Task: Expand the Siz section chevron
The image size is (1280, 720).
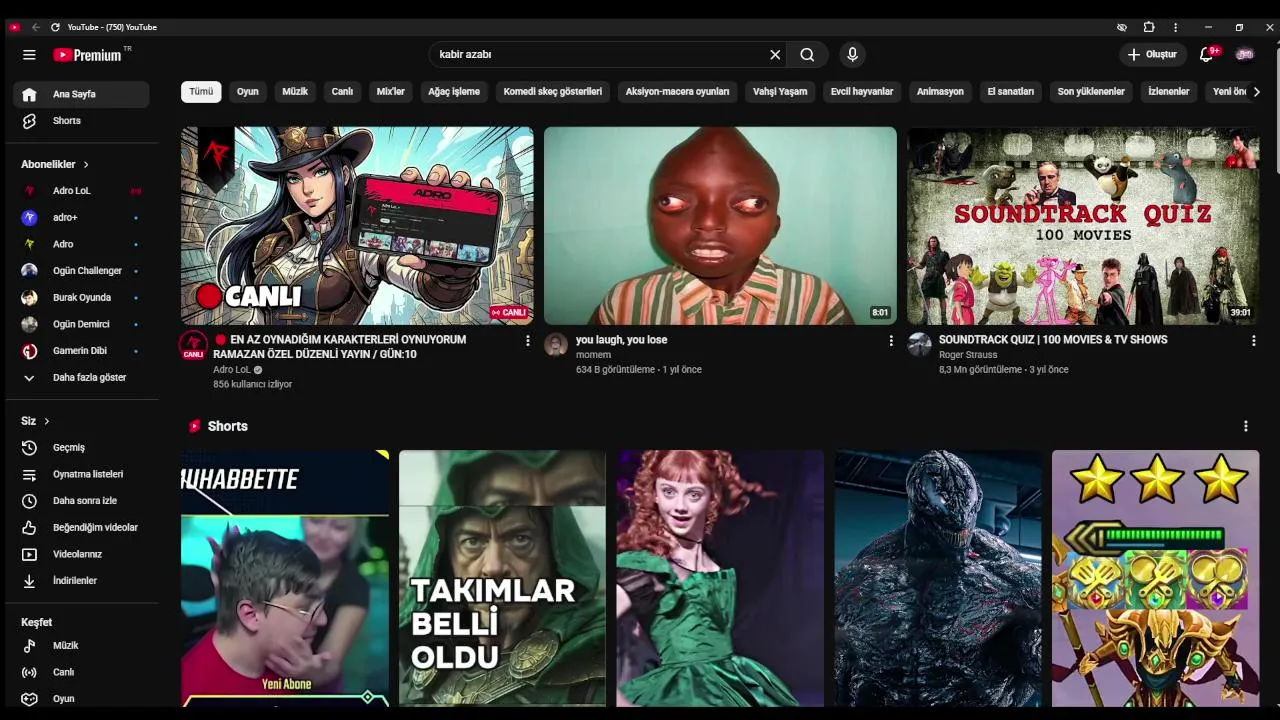Action: click(x=46, y=421)
